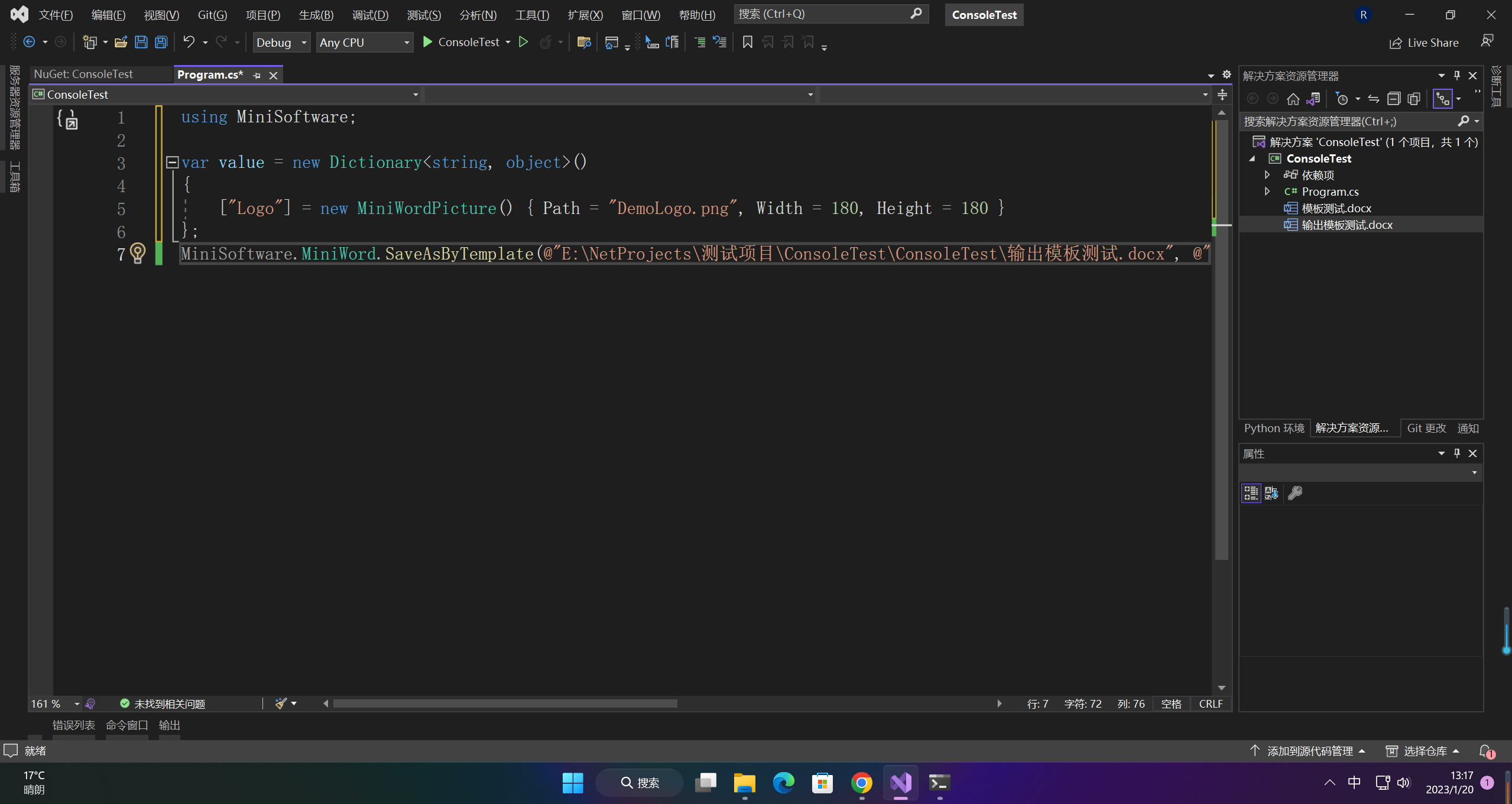Click the Uncomment selected lines icon
Screen dimensions: 1512x804
point(720,42)
